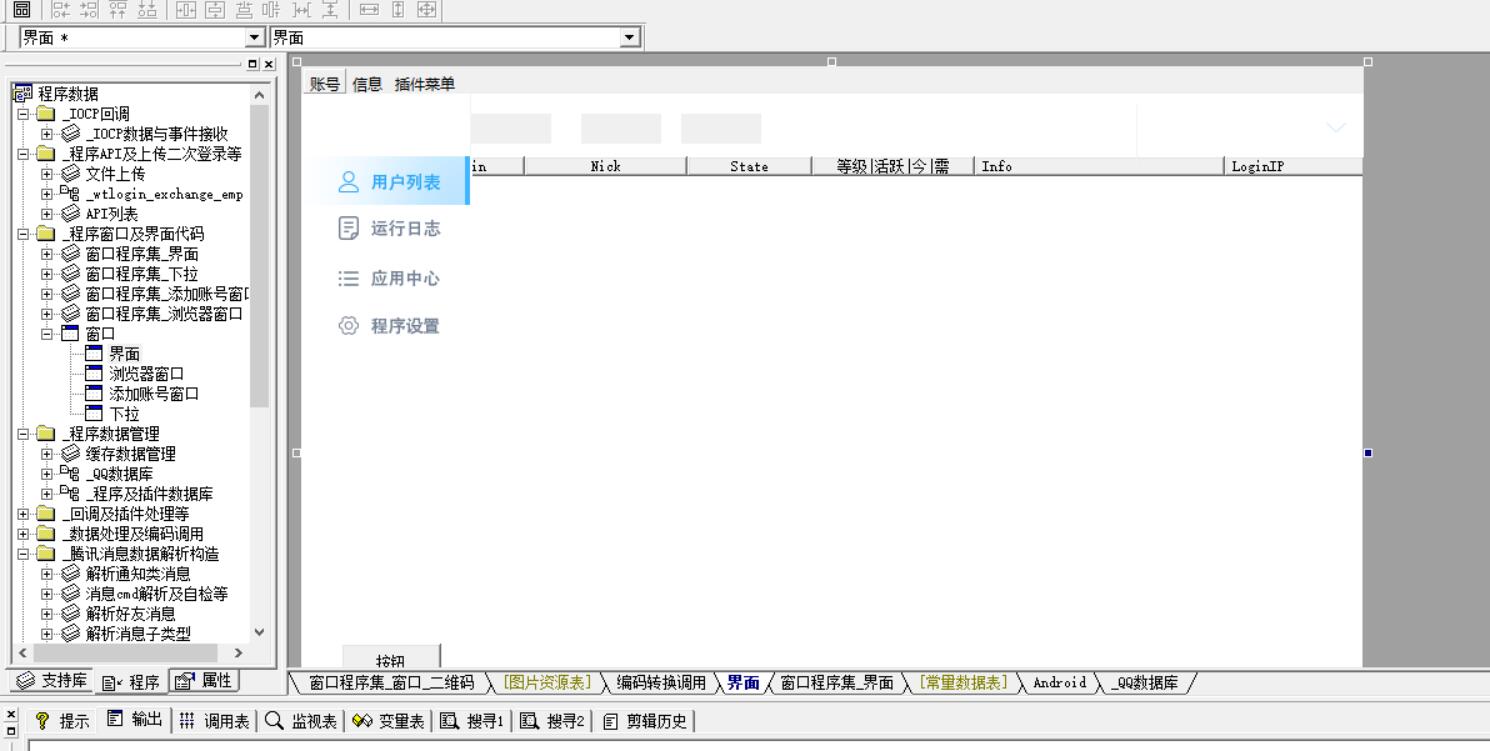This screenshot has height=751, width=1490.
Task: Collapse the _程序API及上传二次登录等 folder
Action: click(x=23, y=154)
